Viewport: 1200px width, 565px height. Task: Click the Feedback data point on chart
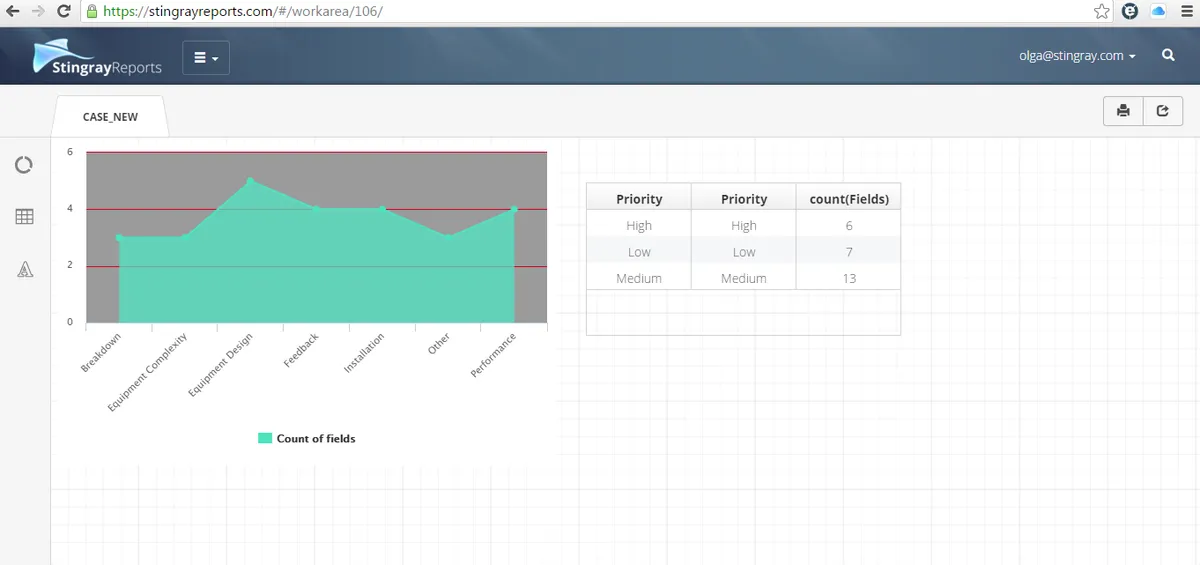click(316, 209)
